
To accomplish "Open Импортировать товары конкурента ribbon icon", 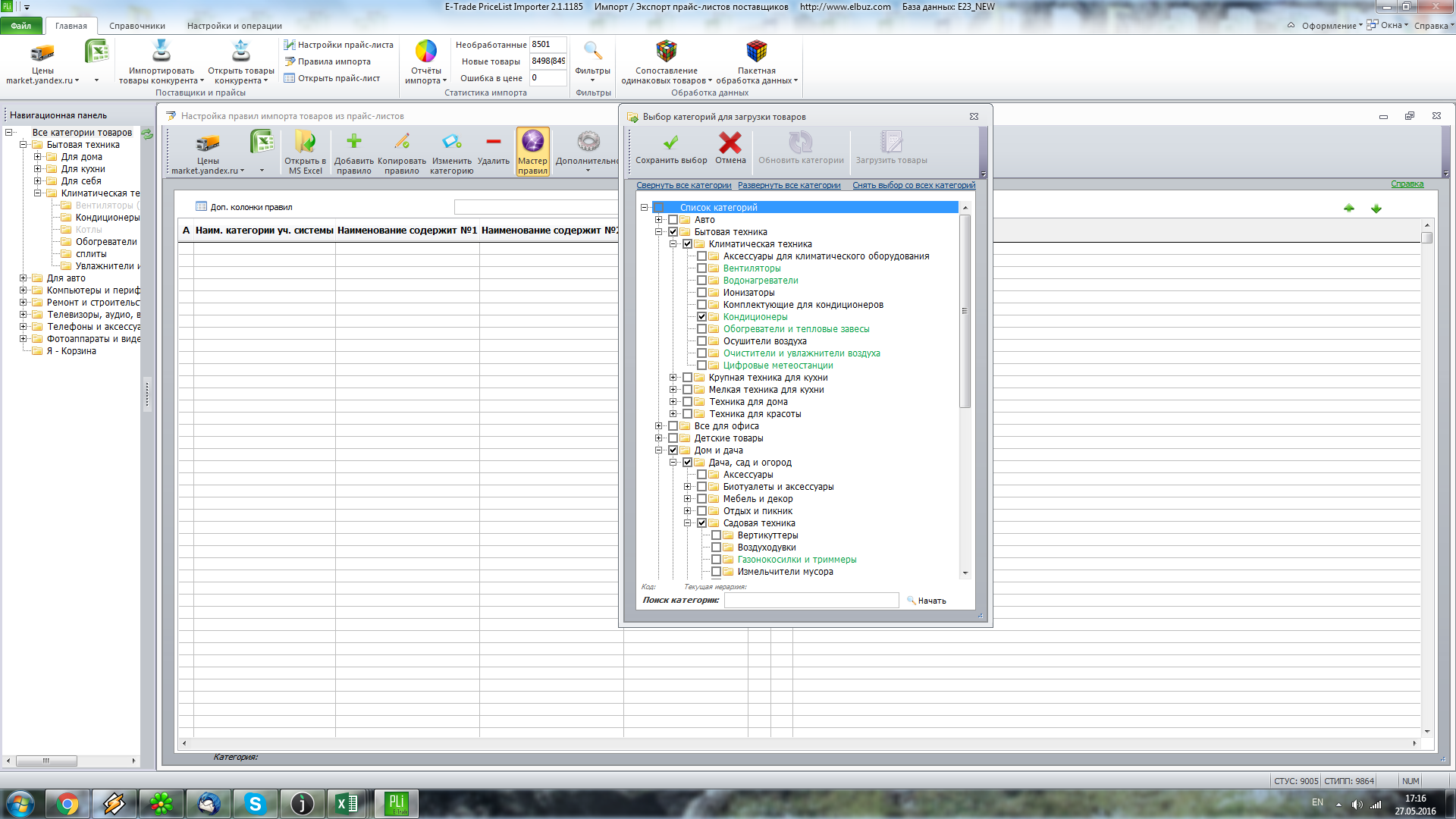I will click(x=162, y=52).
